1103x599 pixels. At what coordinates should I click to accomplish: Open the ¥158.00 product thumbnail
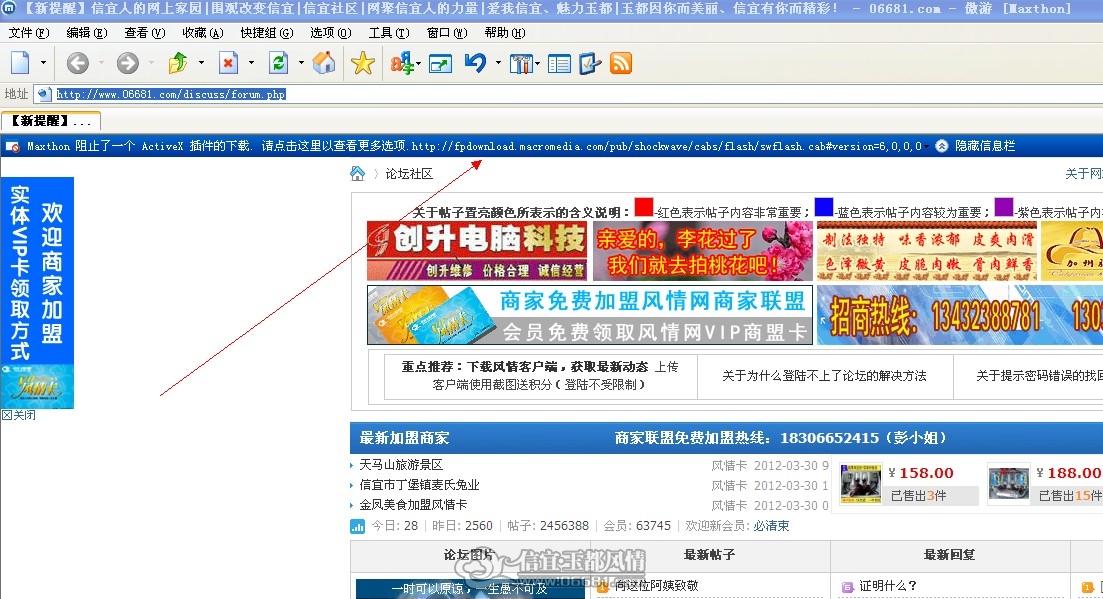860,483
